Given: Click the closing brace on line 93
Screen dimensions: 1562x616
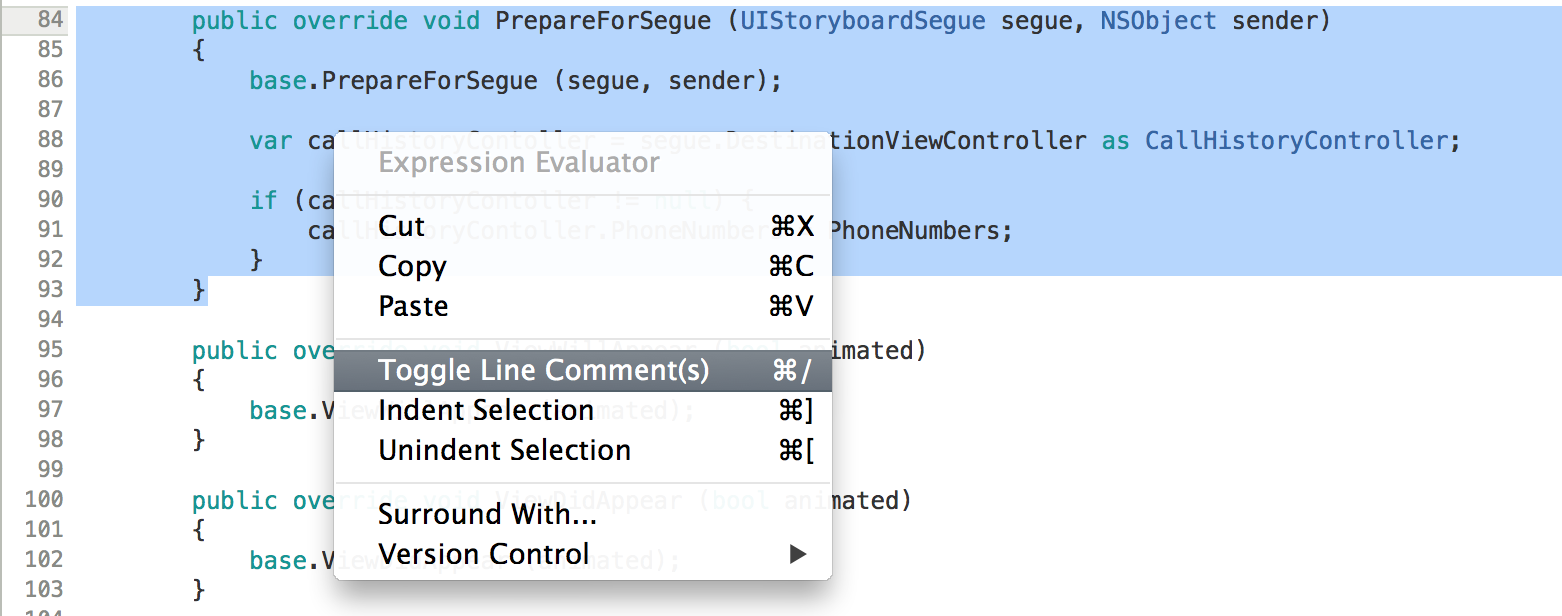Looking at the screenshot, I should pos(199,290).
